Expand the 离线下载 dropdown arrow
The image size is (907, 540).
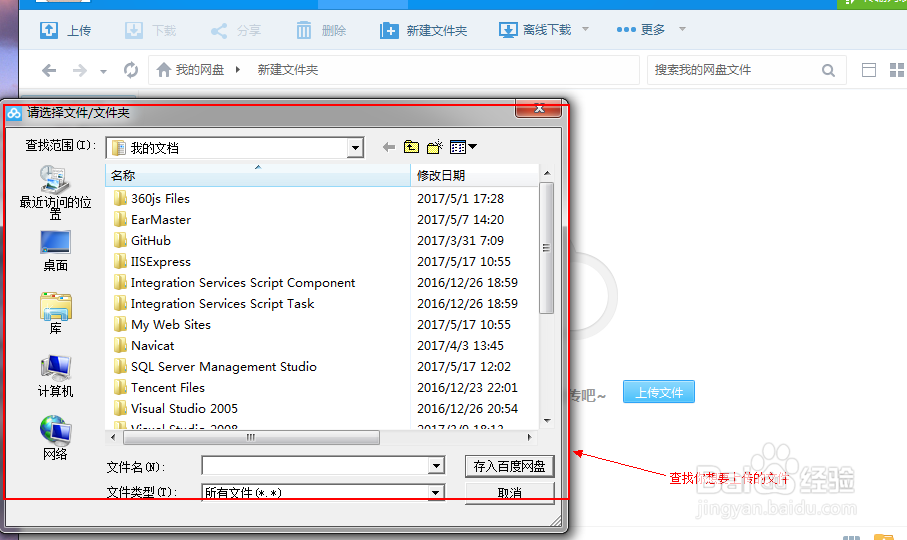click(585, 28)
